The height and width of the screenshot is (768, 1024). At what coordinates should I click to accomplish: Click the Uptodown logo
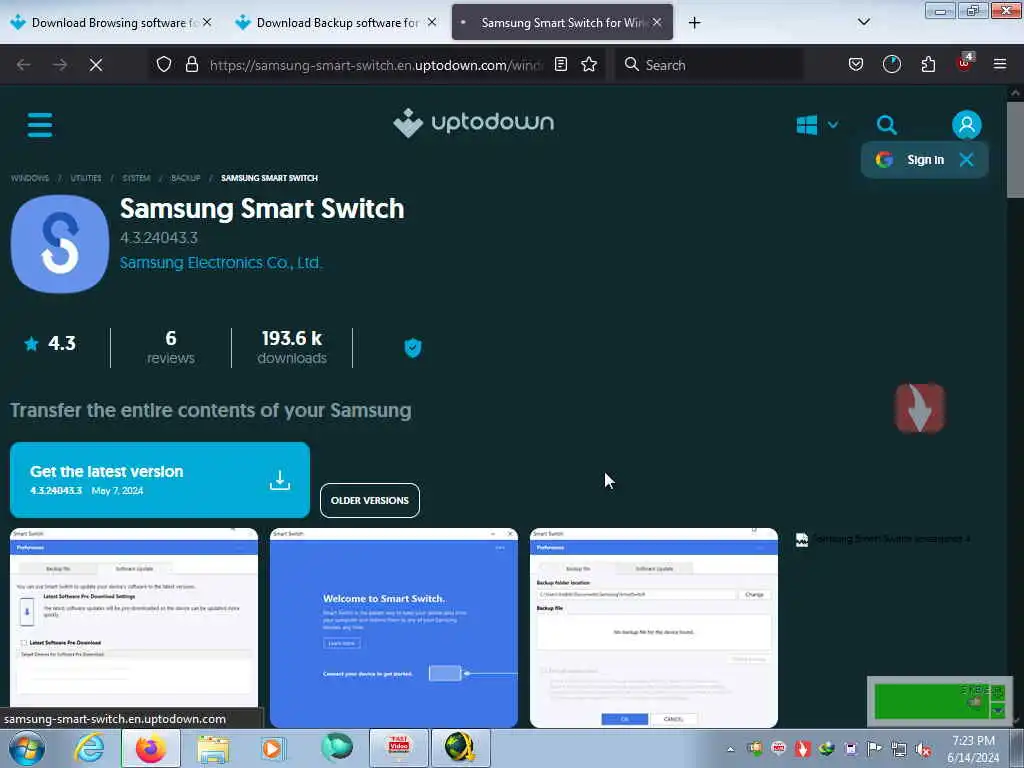pyautogui.click(x=473, y=123)
